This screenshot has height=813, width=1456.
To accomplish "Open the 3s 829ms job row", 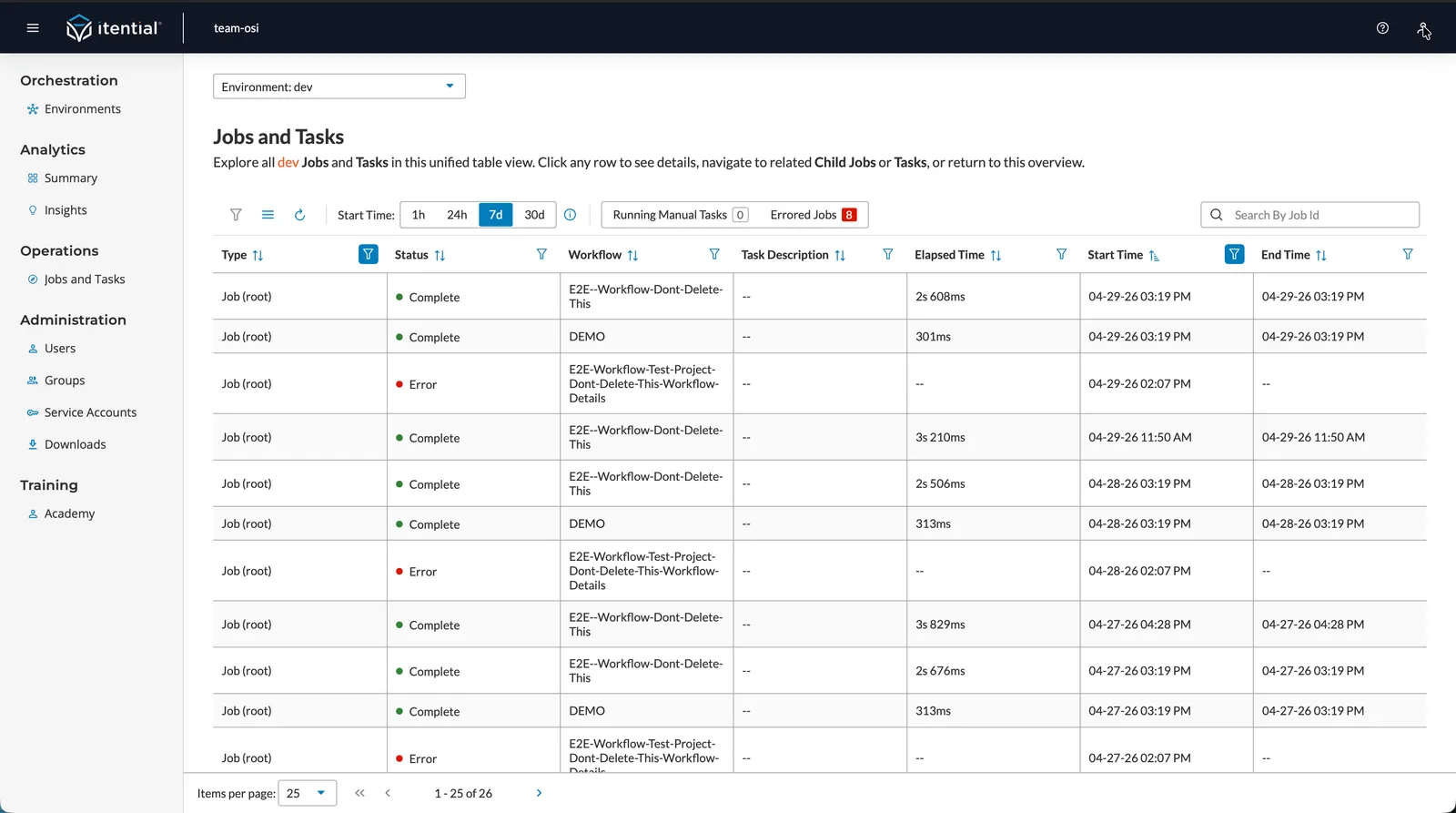I will (819, 625).
